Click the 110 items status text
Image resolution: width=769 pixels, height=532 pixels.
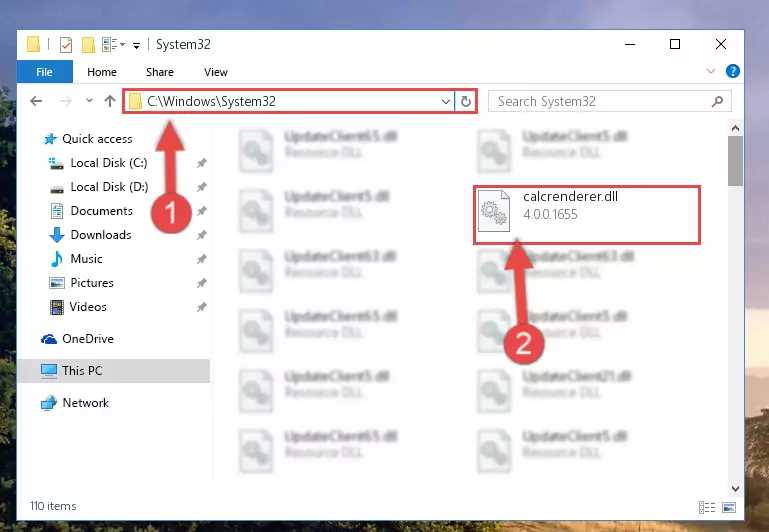pos(53,506)
